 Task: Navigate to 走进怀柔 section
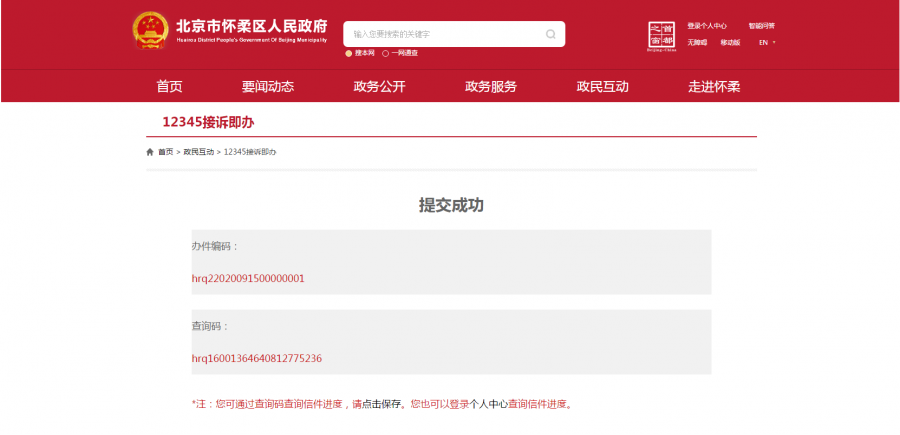click(714, 86)
